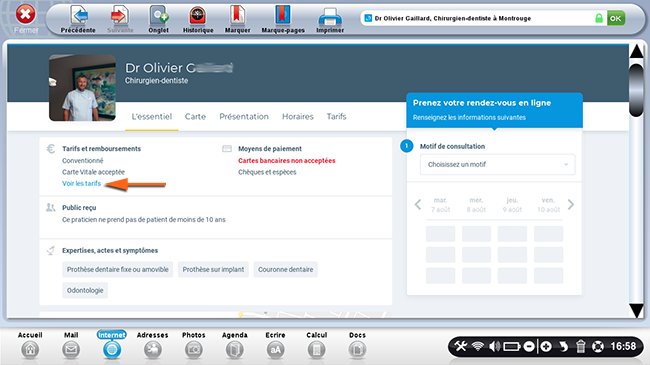Show next dates with the right chevron

571,204
